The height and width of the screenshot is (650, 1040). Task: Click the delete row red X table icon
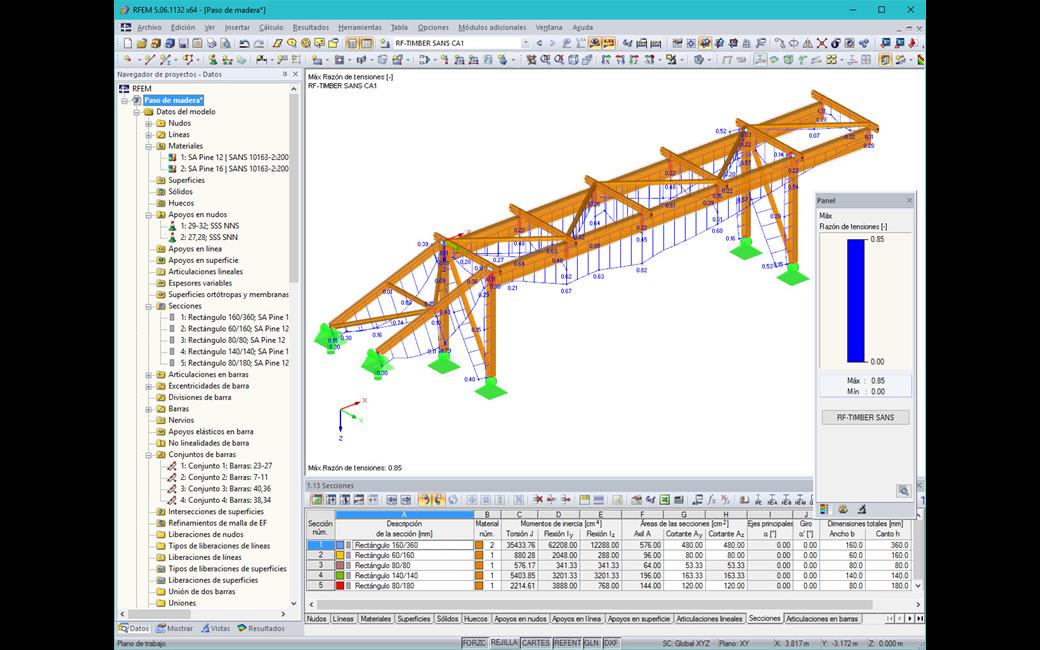point(539,499)
